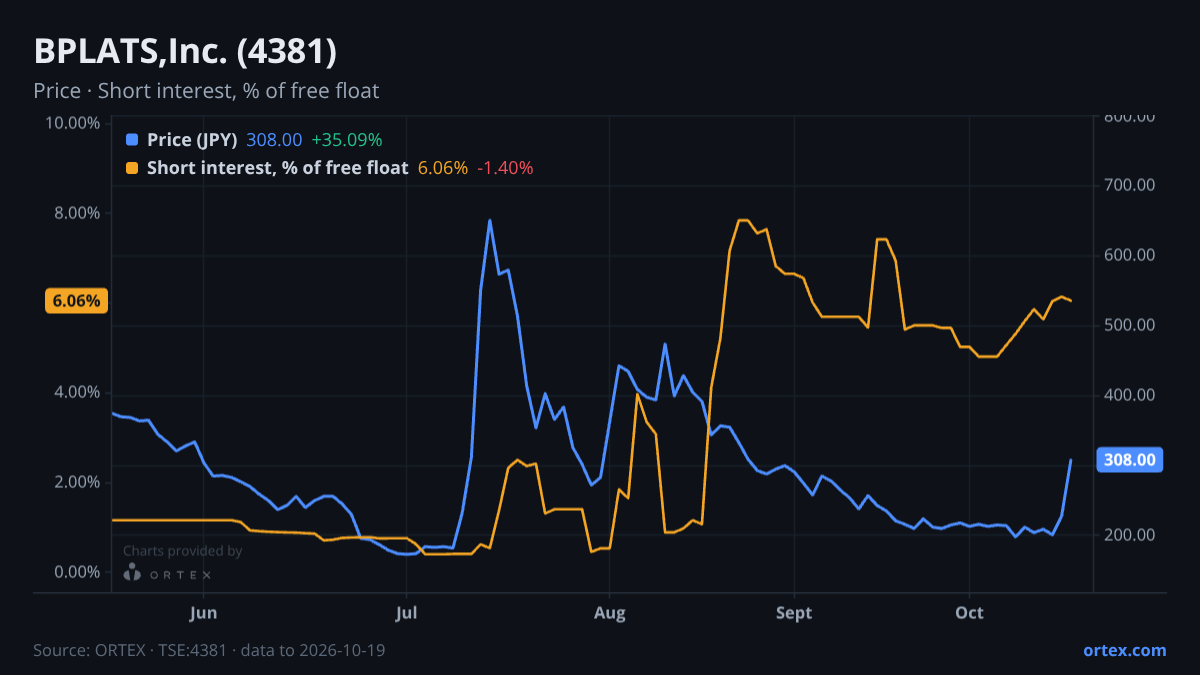Open the ortex.com link

(x=1124, y=650)
